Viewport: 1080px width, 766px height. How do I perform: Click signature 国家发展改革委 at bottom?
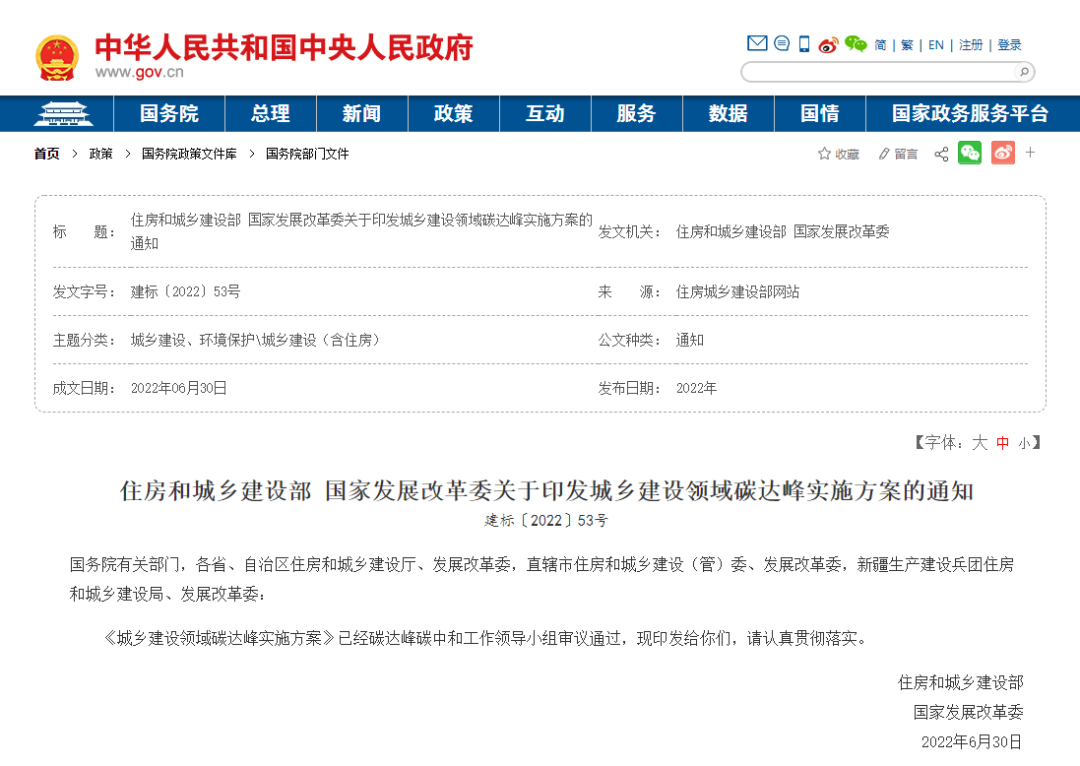968,712
